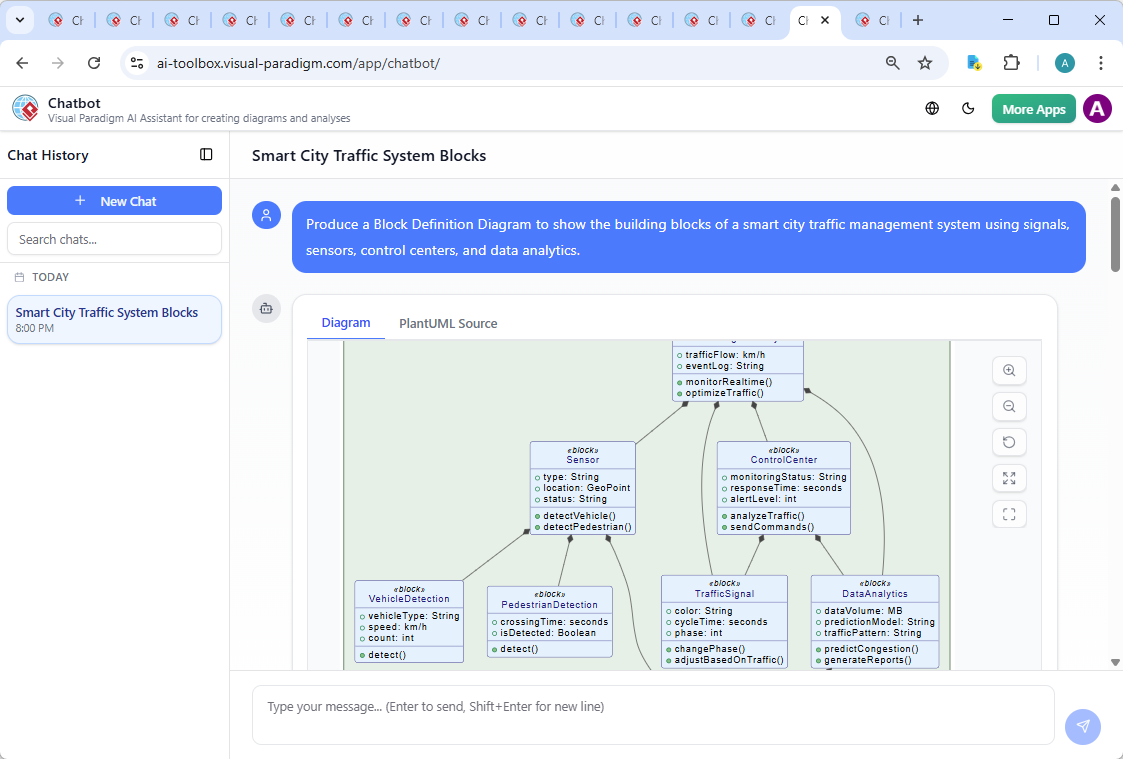Open More Apps
The width and height of the screenshot is (1123, 759).
click(x=1033, y=108)
